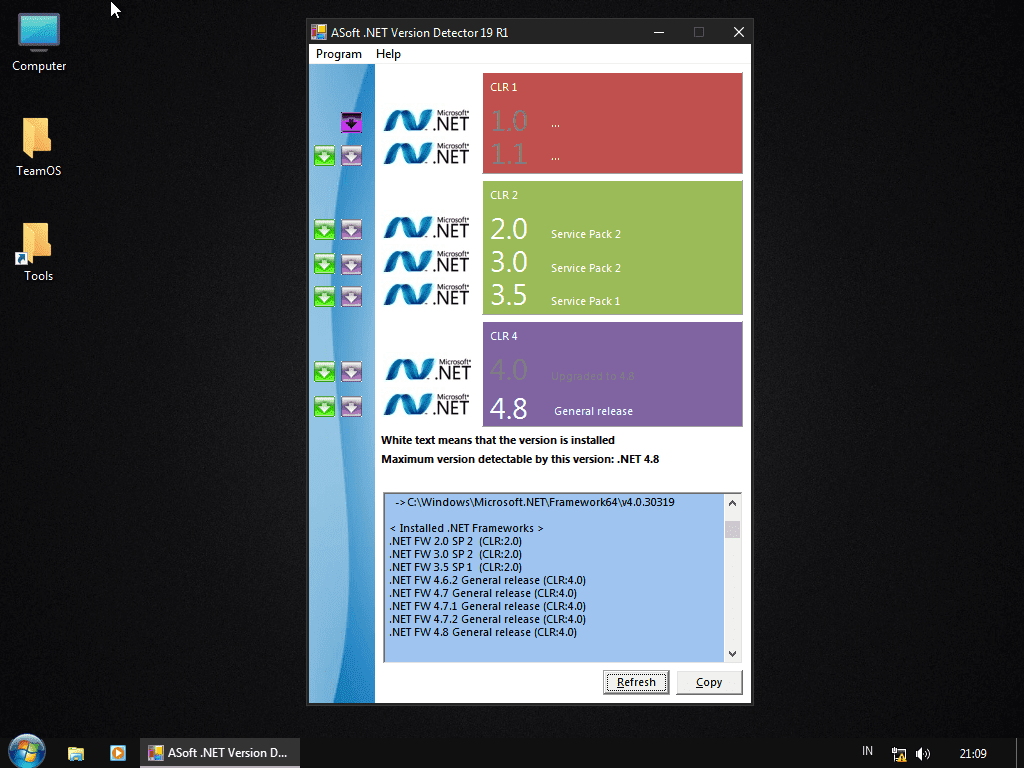Open the media player taskbar icon
Image resolution: width=1024 pixels, height=768 pixels.
(x=118, y=753)
